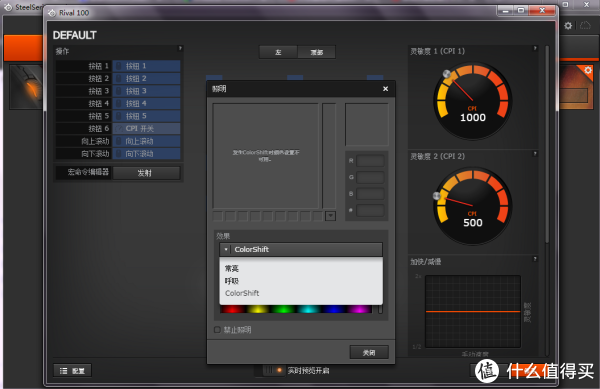The height and width of the screenshot is (389, 600).
Task: Click gear icon on the orange device thumbnail
Action: pyautogui.click(x=588, y=70)
